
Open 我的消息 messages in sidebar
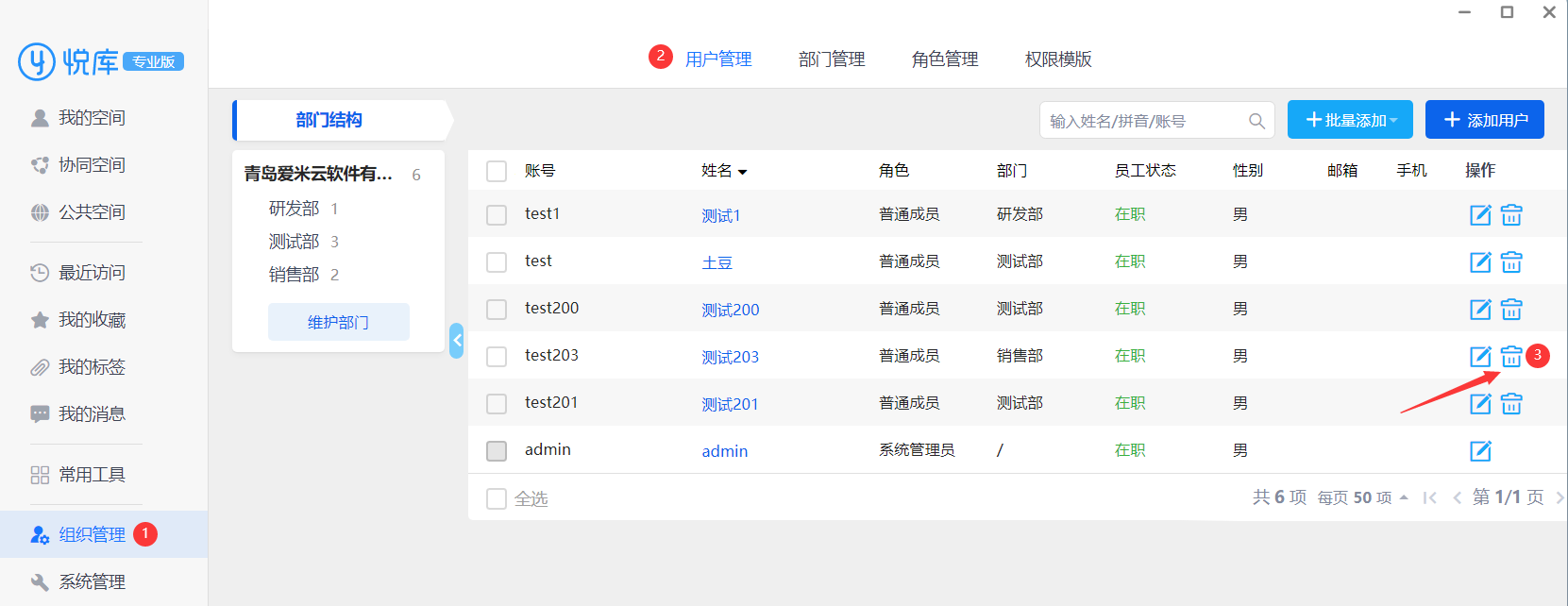(92, 414)
